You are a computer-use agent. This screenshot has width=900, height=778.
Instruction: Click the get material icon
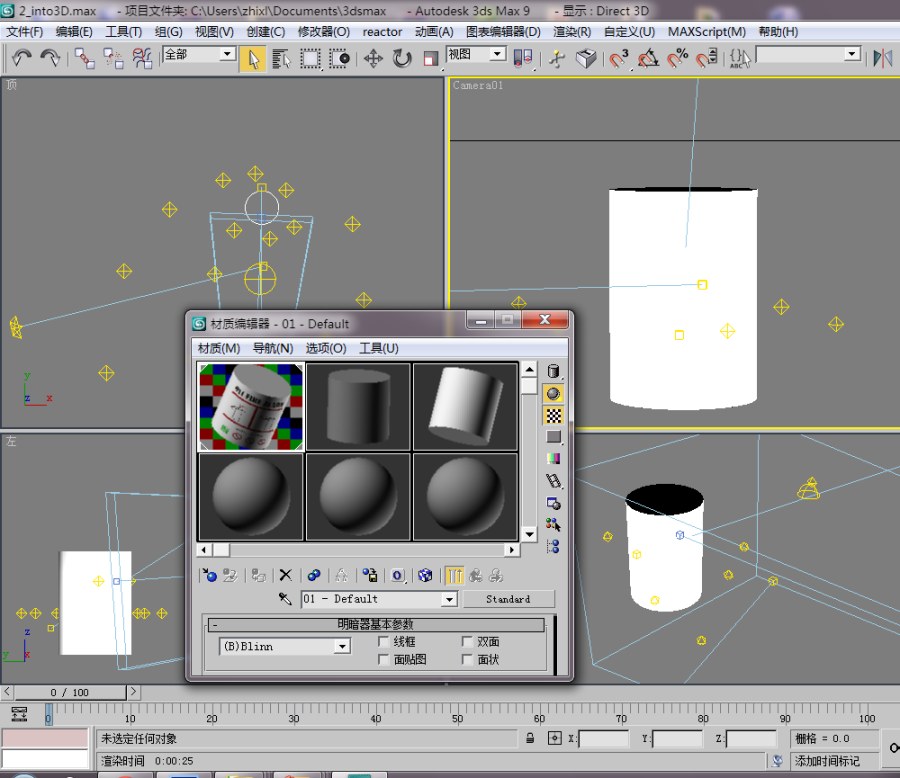click(x=209, y=575)
